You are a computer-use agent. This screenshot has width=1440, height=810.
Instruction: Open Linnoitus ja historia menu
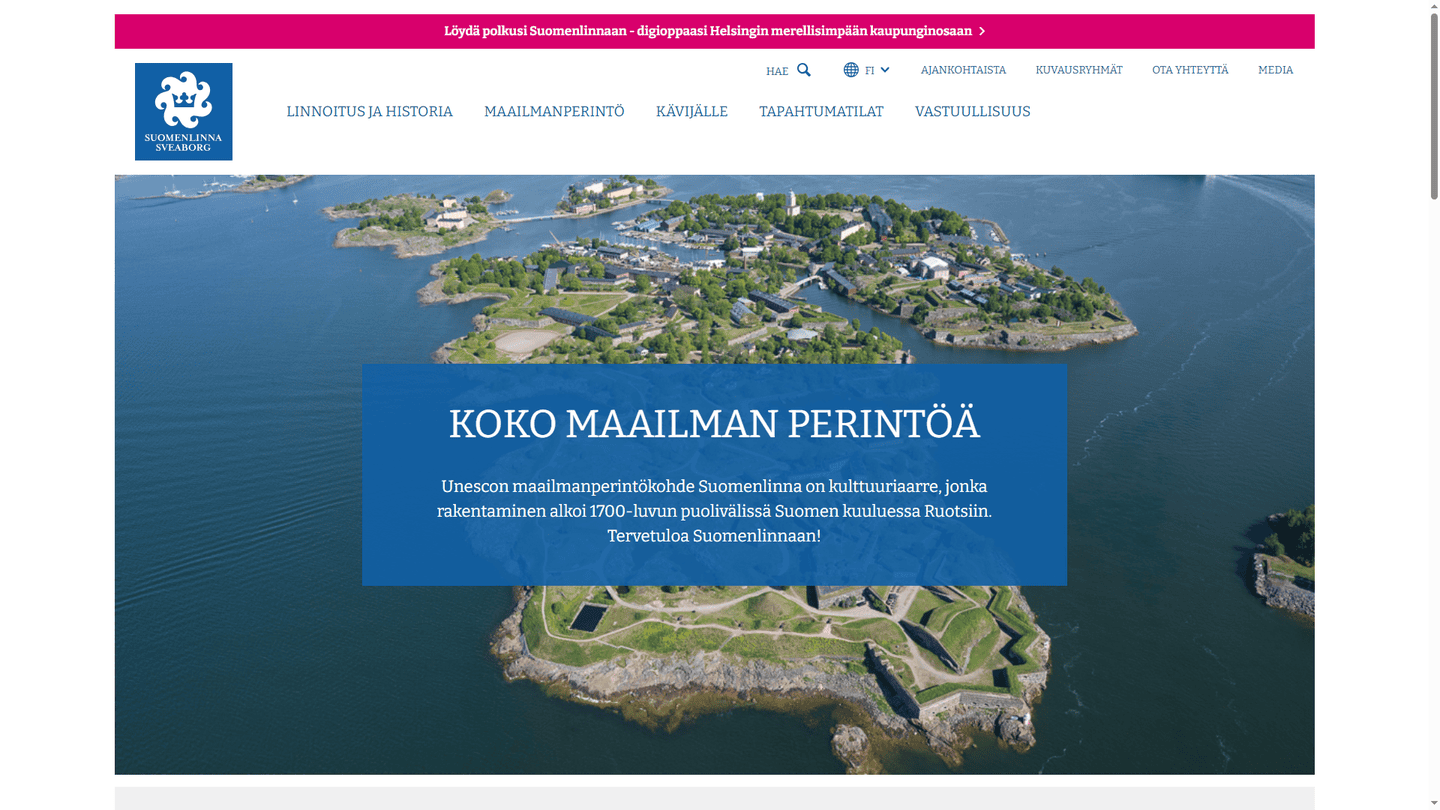click(370, 112)
